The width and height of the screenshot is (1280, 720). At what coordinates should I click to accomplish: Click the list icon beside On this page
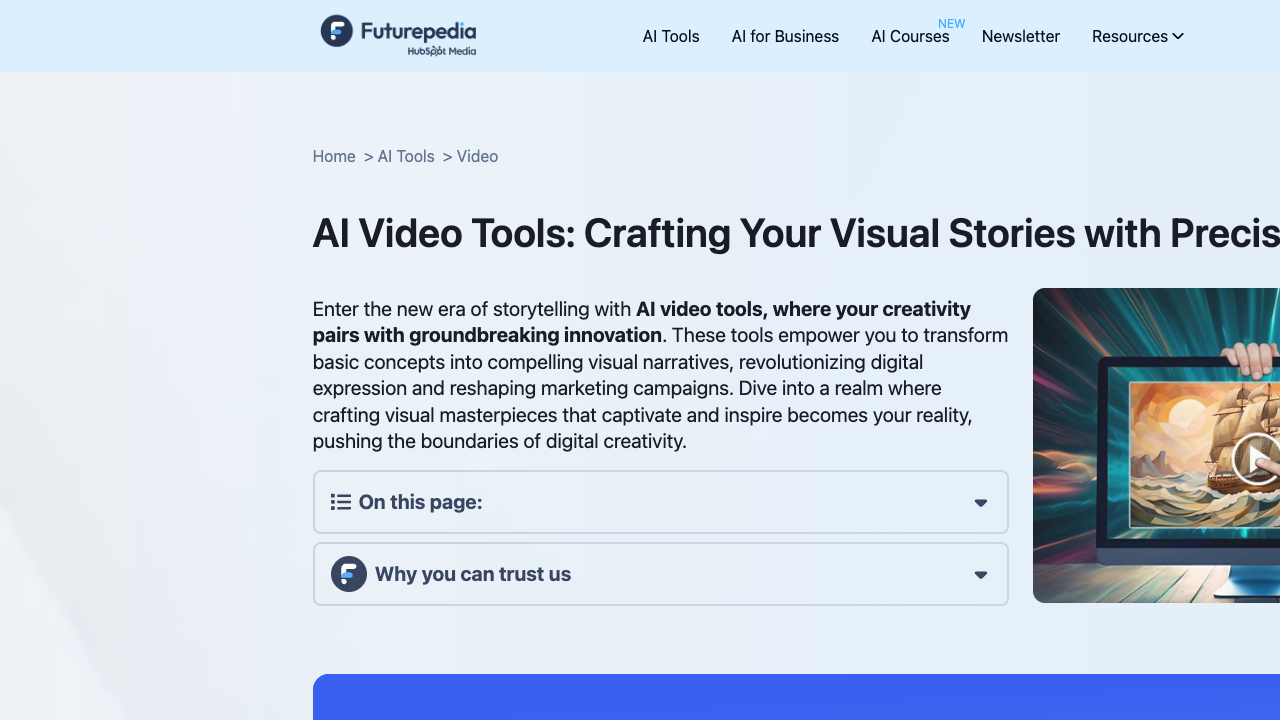[x=341, y=502]
